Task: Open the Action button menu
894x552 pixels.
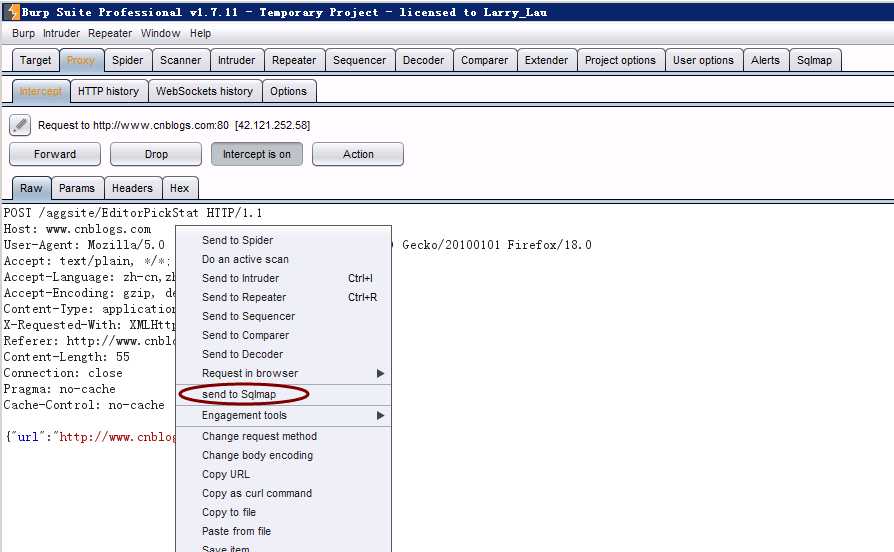Action: click(x=358, y=154)
